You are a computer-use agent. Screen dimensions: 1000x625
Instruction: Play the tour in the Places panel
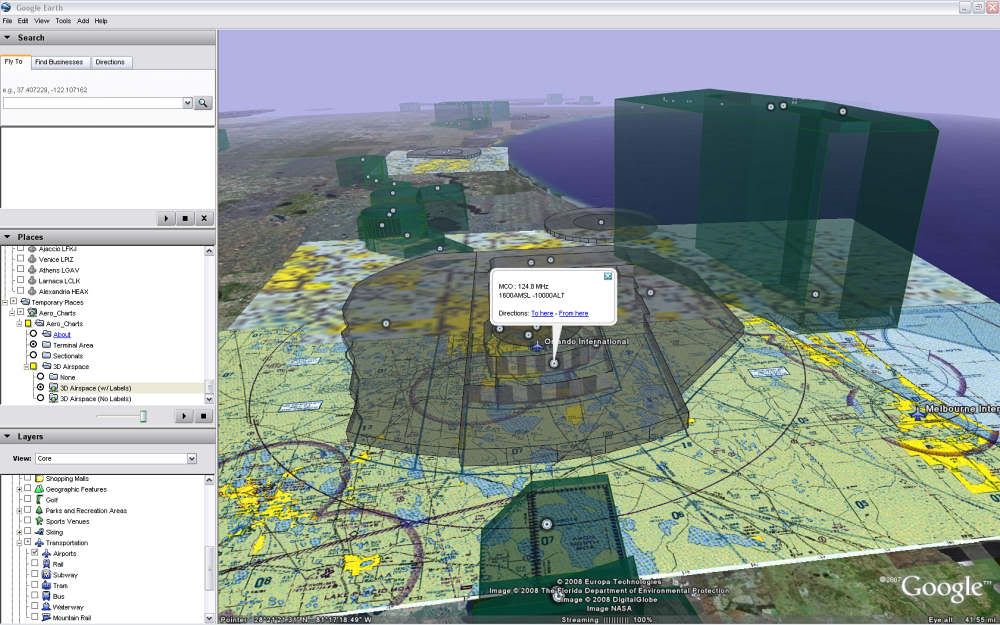(184, 415)
